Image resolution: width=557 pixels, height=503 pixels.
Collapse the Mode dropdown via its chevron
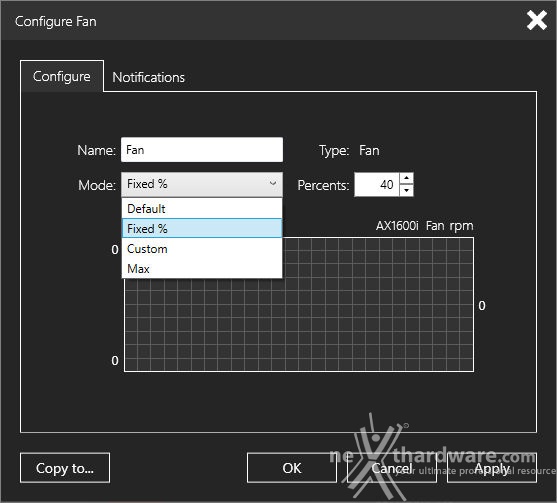click(273, 184)
